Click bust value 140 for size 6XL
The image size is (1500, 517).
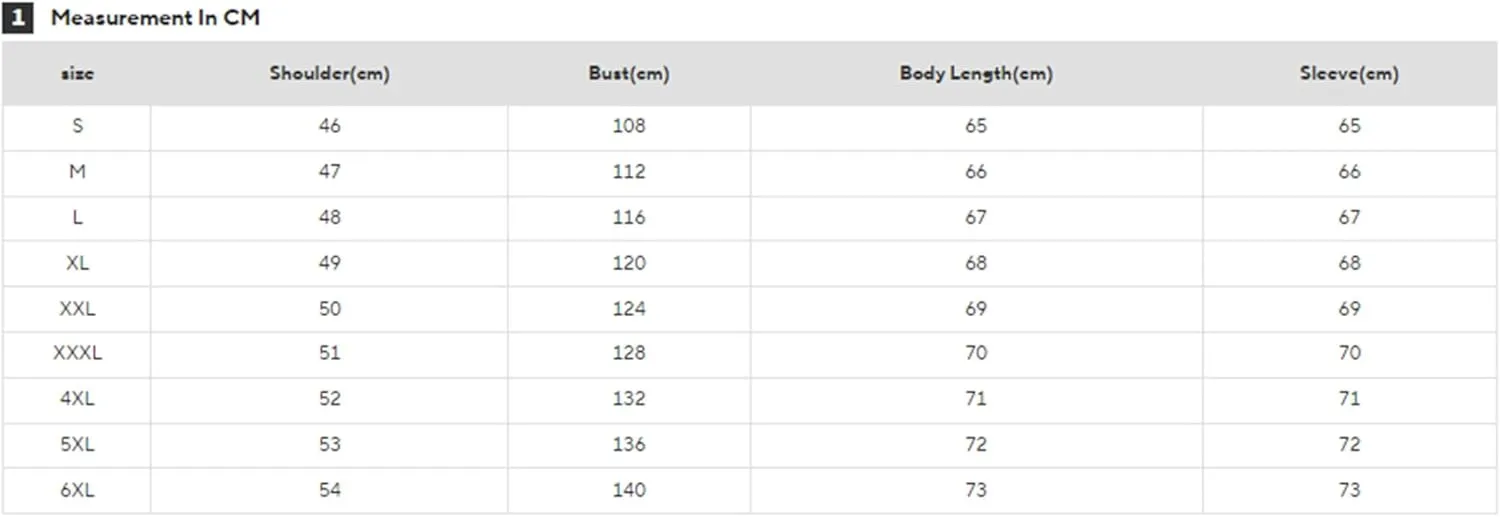point(629,490)
